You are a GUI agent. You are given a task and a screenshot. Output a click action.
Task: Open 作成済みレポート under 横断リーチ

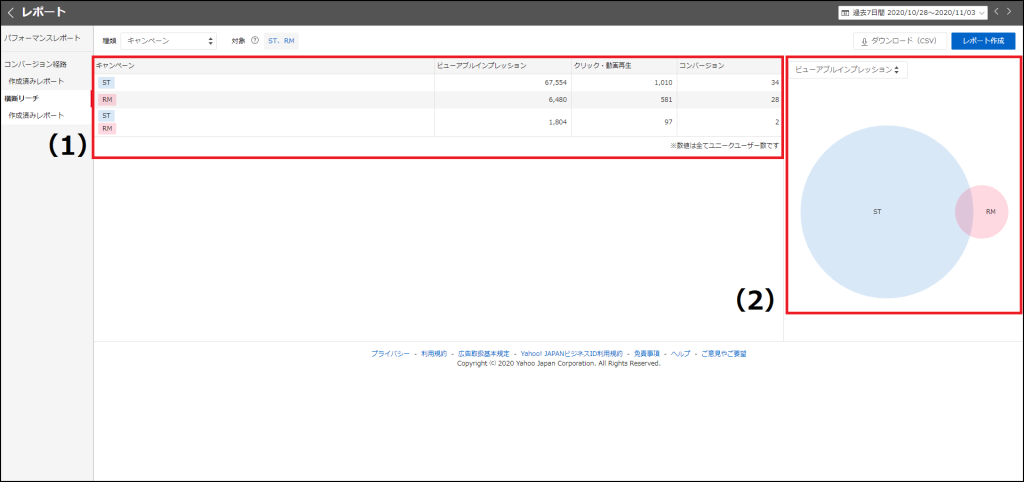pos(37,115)
